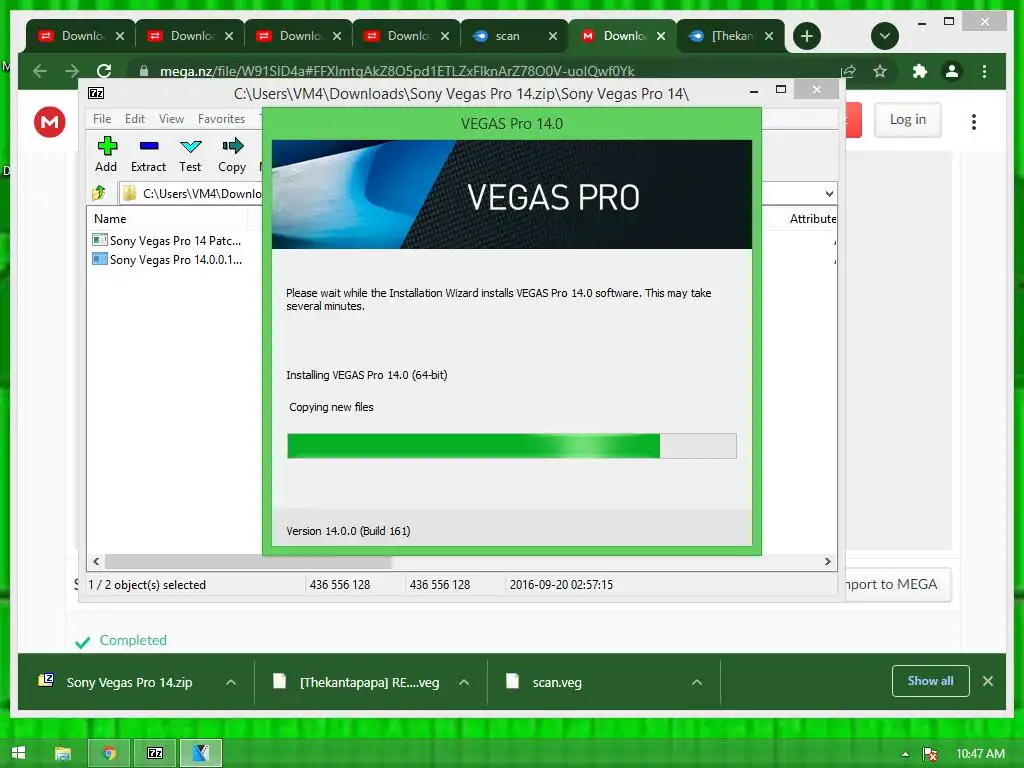Show hidden system tray icons
Viewport: 1024px width, 768px height.
pos(905,754)
